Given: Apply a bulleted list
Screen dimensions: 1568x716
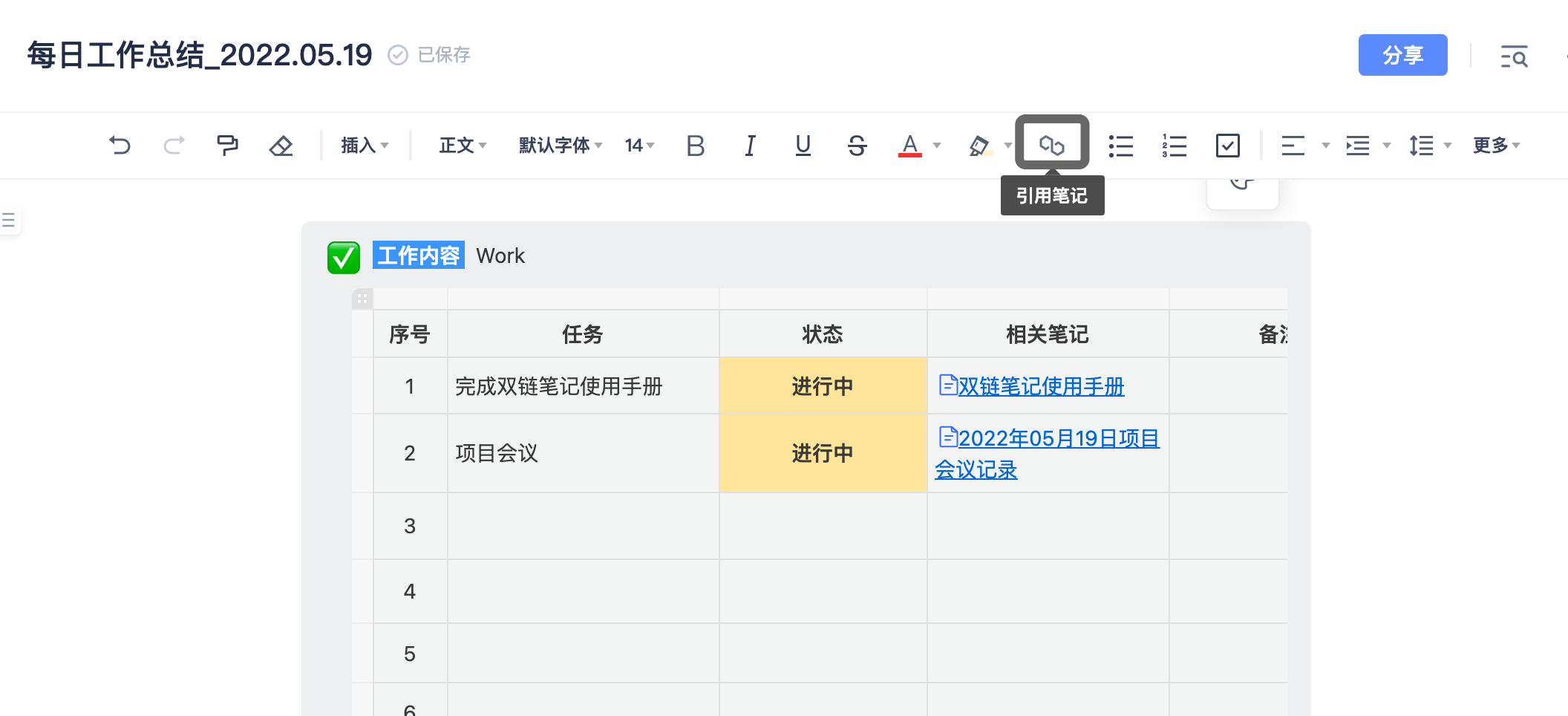Looking at the screenshot, I should pos(1121,146).
